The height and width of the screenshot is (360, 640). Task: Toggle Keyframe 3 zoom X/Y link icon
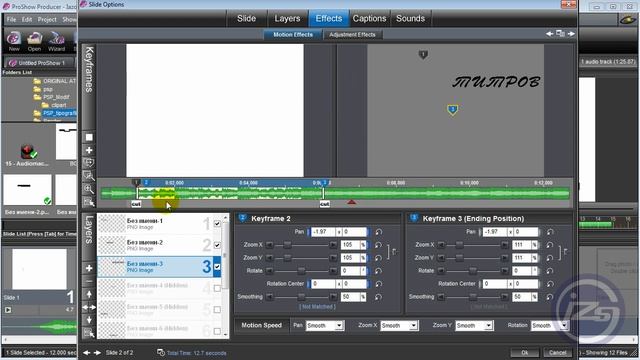tap(564, 252)
